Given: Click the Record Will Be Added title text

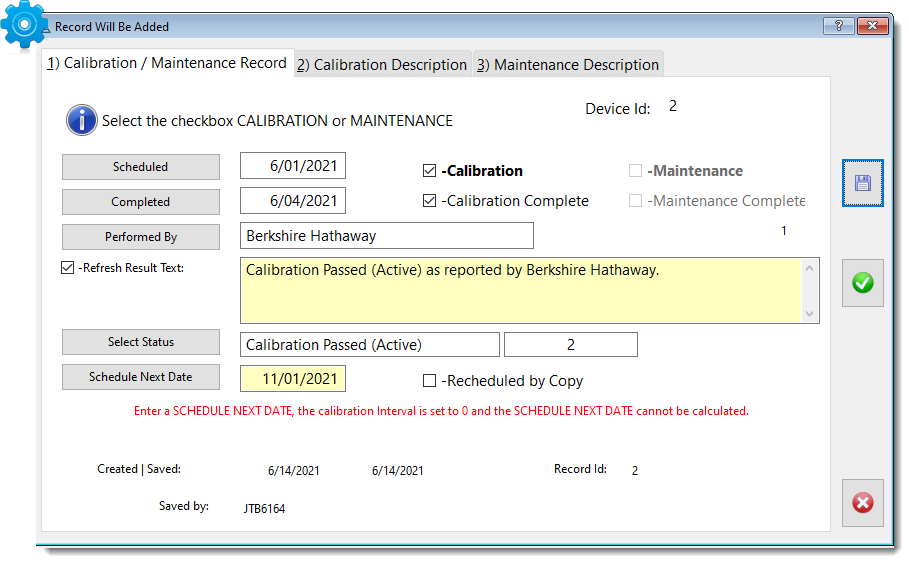Looking at the screenshot, I should pyautogui.click(x=112, y=27).
